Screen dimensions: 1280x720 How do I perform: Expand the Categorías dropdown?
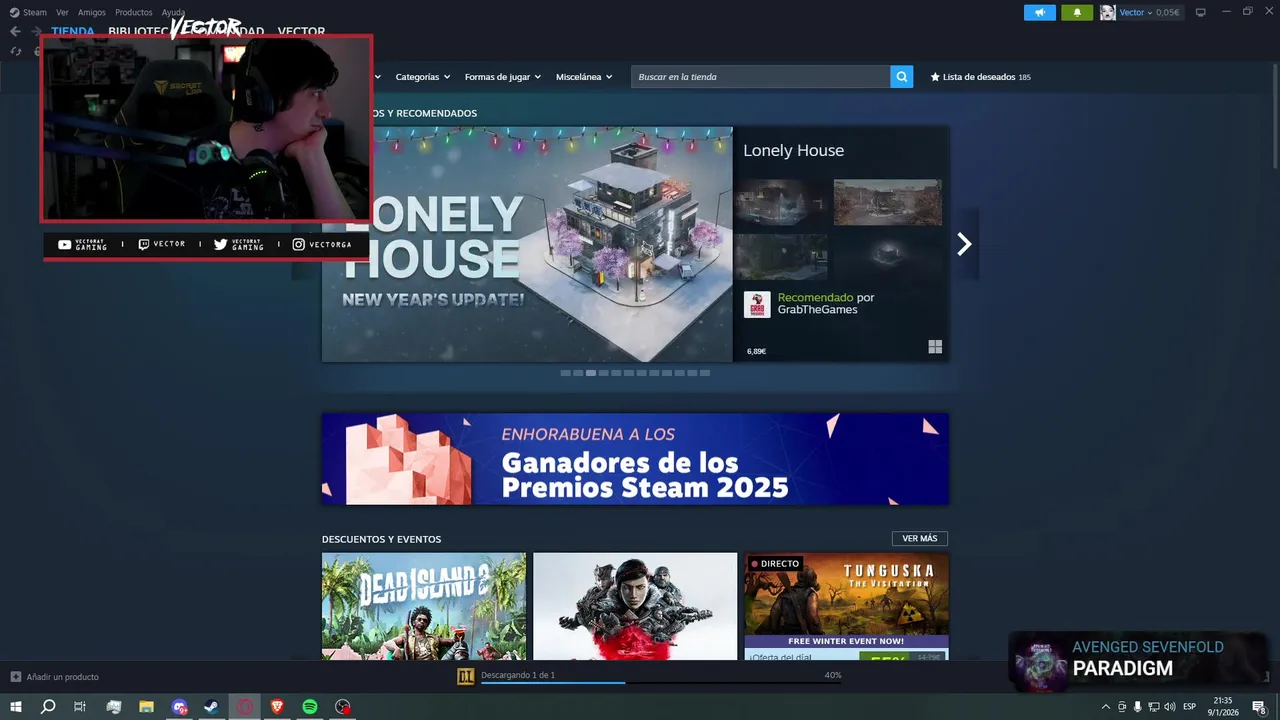tap(422, 77)
